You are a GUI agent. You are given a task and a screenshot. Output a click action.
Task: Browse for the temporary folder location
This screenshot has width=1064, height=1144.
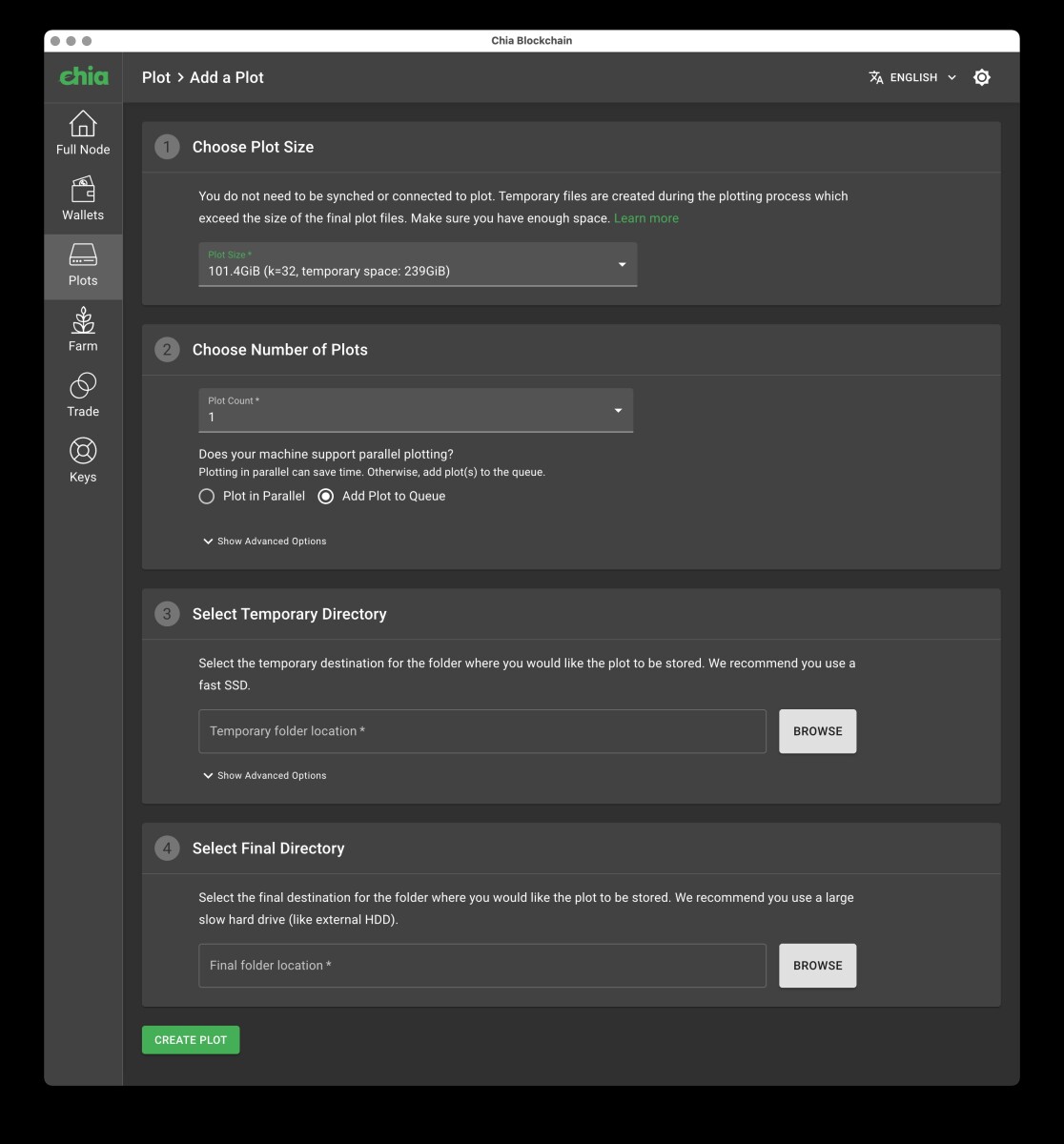tap(817, 731)
